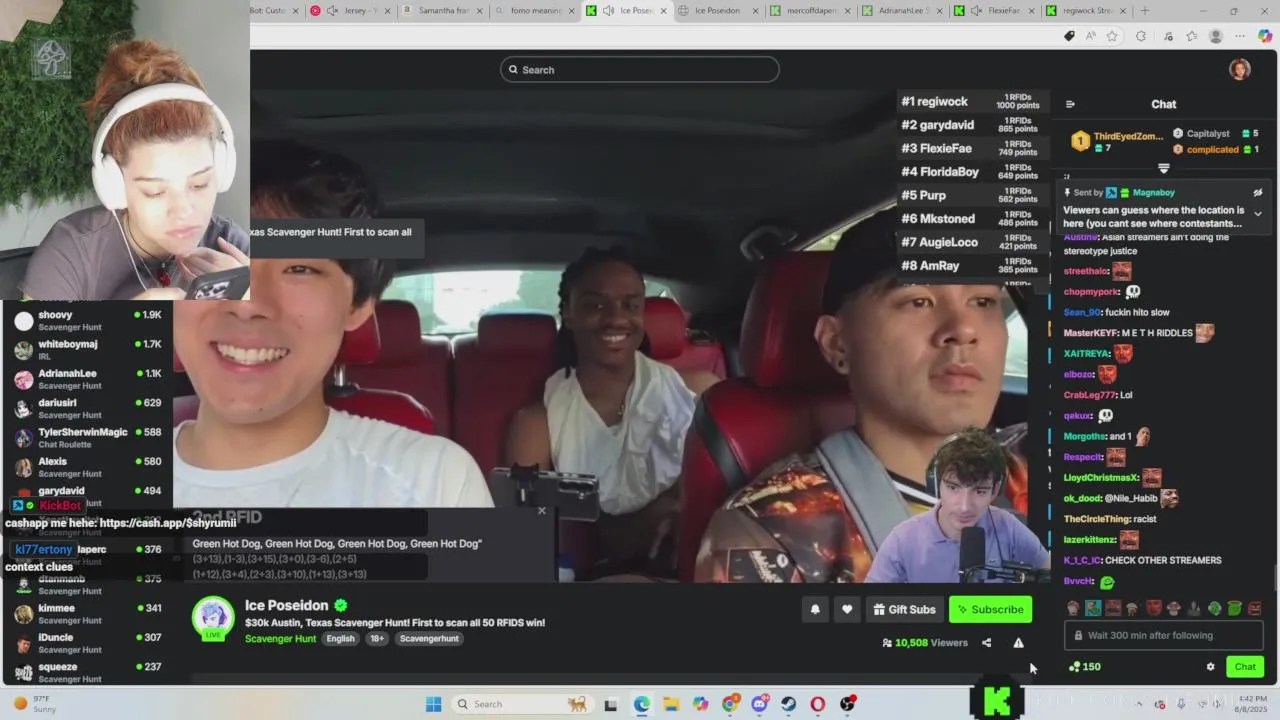Open Microsoft Edge from the taskbar

(641, 704)
